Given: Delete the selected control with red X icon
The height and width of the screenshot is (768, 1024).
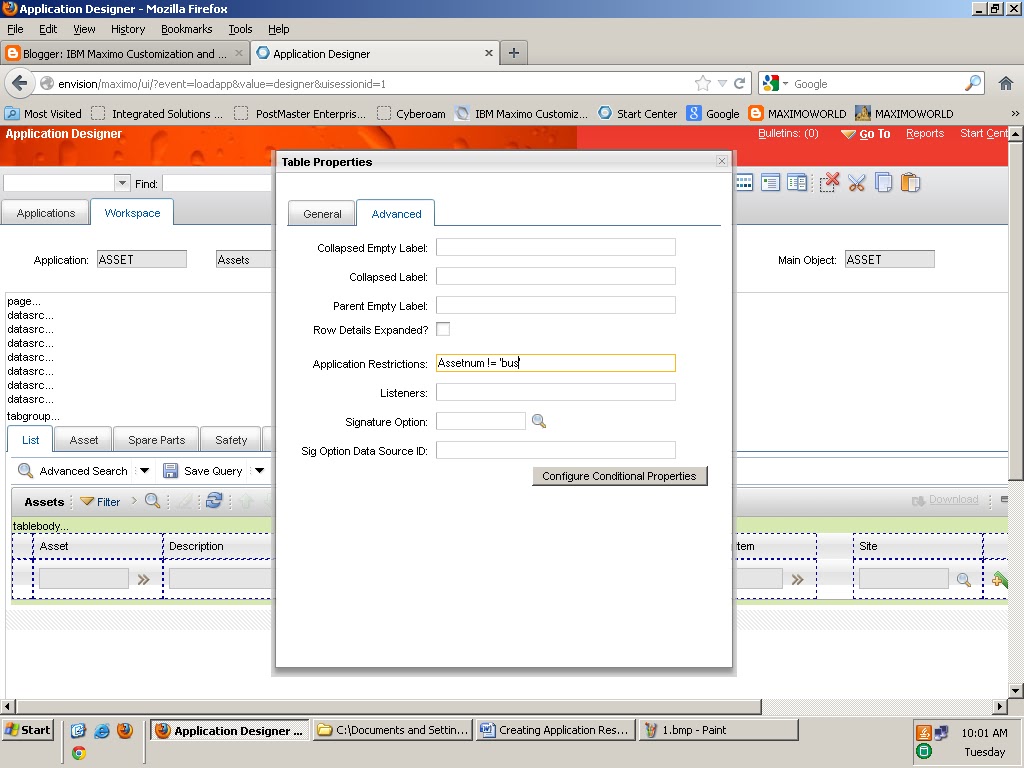Looking at the screenshot, I should click(x=830, y=182).
